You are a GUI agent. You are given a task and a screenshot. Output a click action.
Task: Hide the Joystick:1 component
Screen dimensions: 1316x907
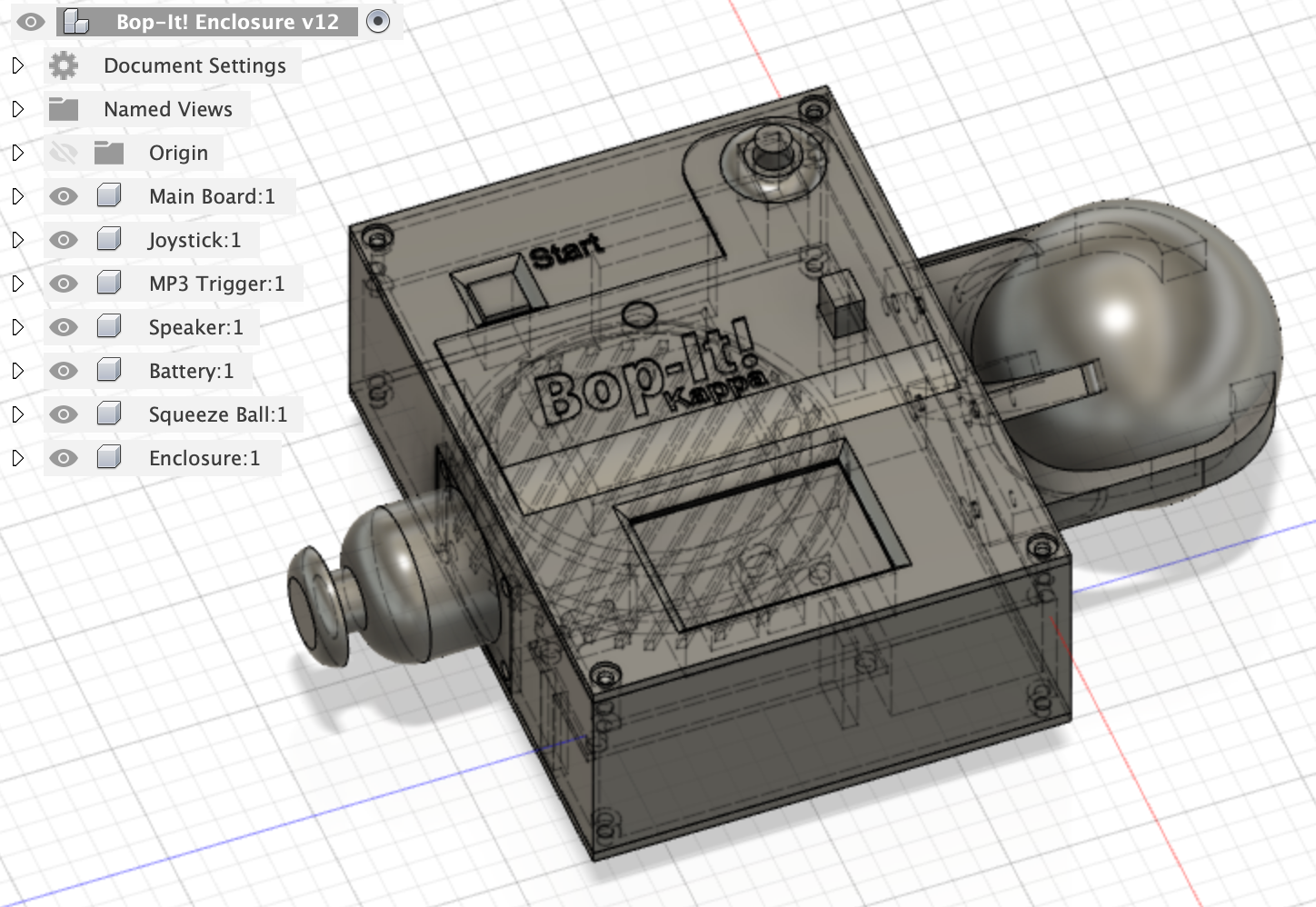coord(64,240)
